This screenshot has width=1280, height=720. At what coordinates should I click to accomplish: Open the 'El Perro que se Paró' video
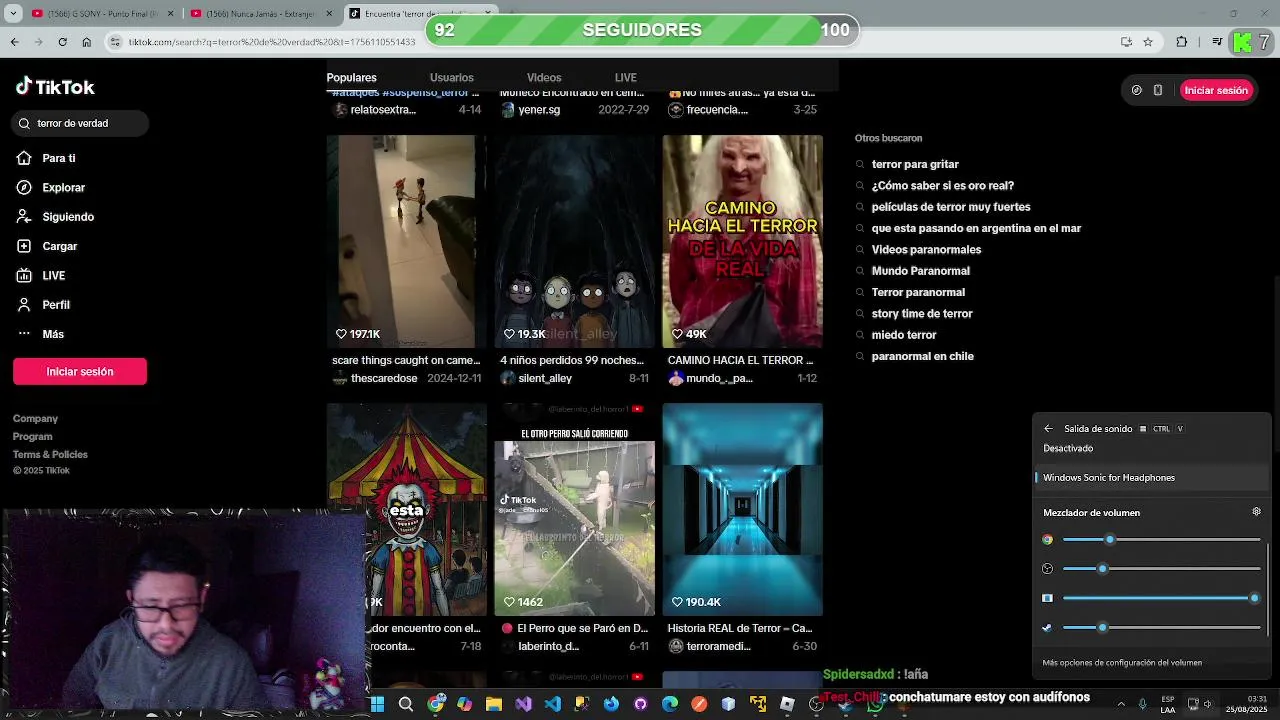coord(574,510)
